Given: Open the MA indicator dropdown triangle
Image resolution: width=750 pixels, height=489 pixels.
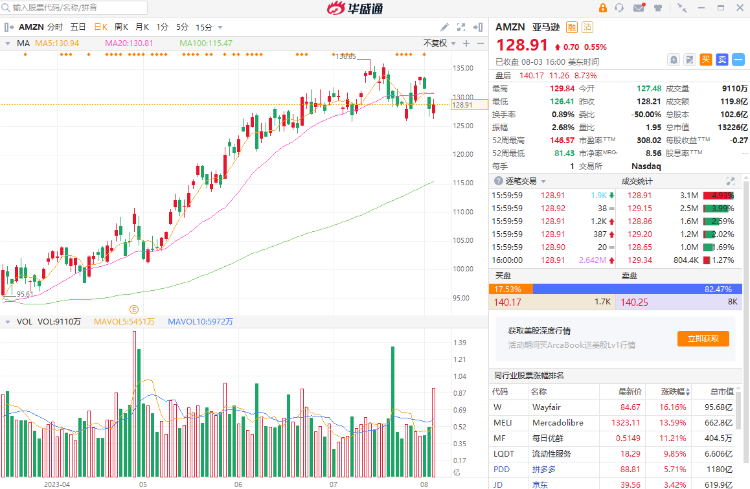Looking at the screenshot, I should click(x=8, y=44).
